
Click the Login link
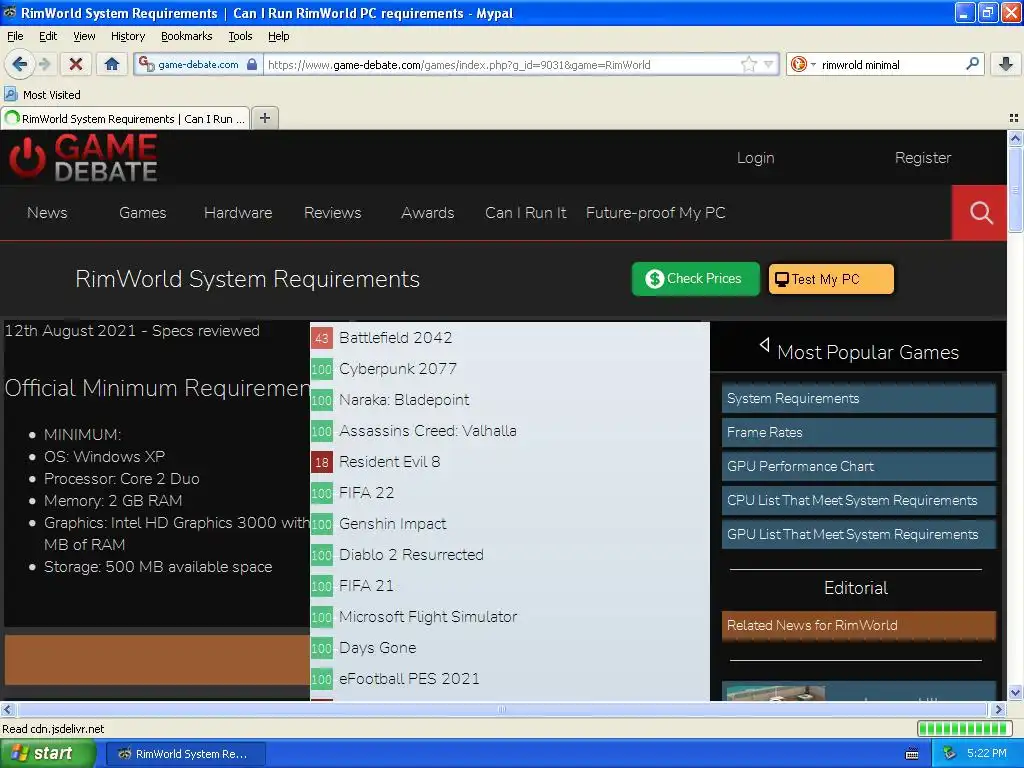click(756, 158)
